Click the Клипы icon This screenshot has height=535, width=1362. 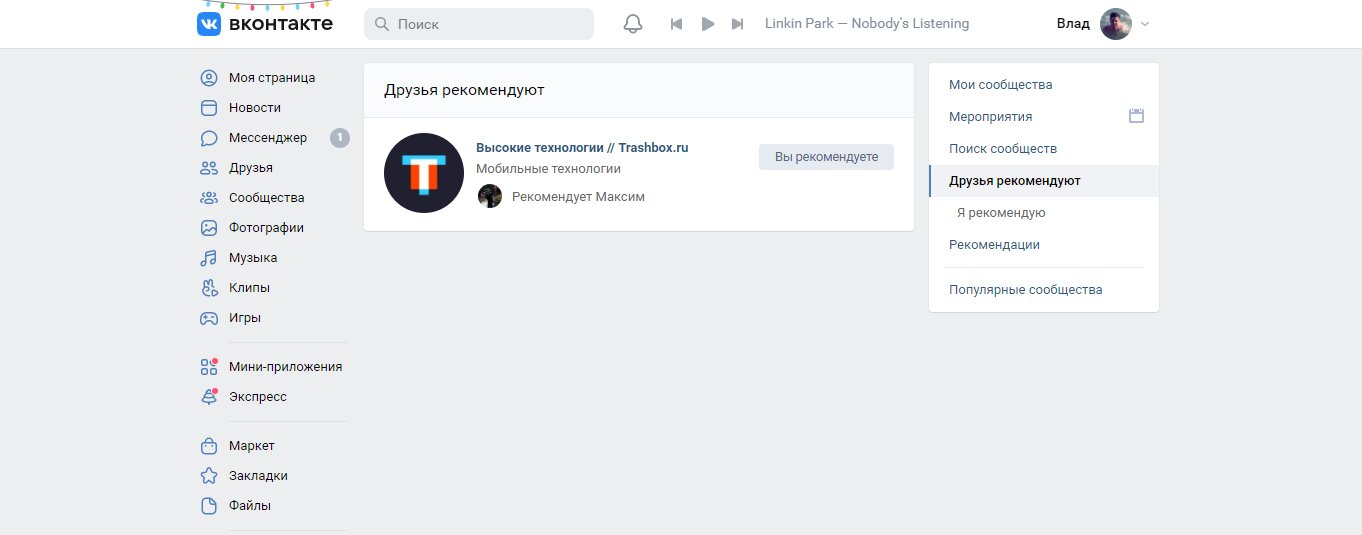[x=209, y=288]
